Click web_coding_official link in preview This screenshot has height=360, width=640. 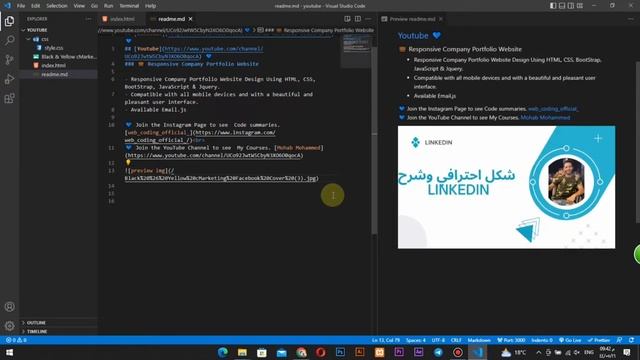click(x=553, y=109)
